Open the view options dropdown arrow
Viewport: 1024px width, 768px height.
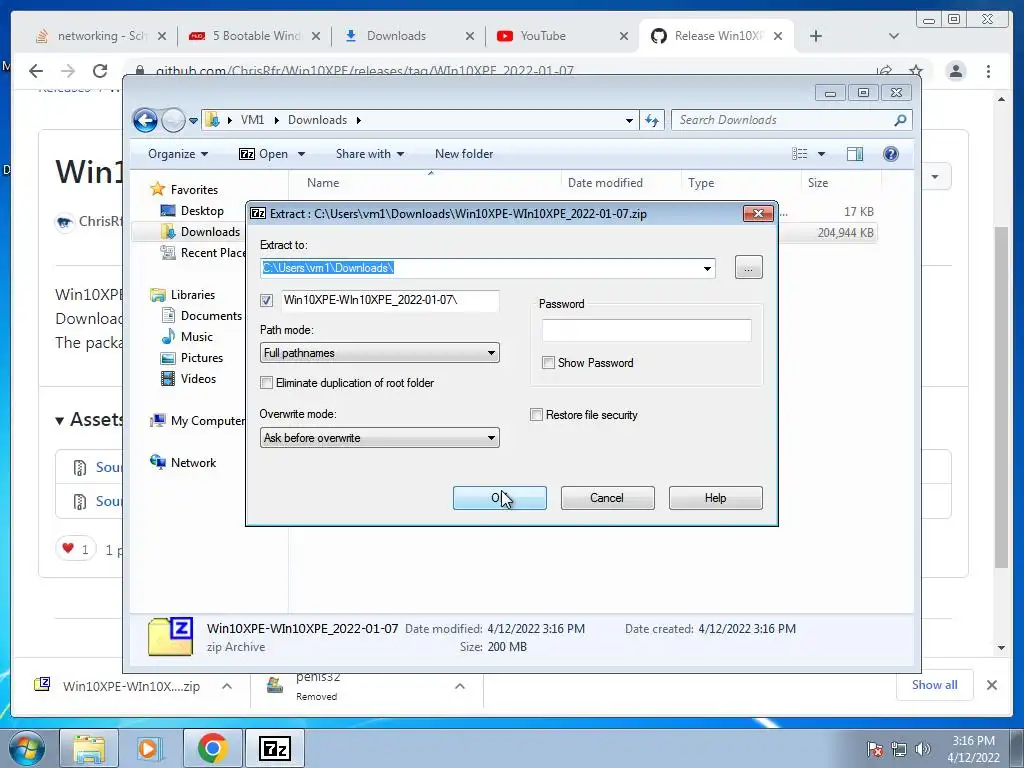tap(822, 154)
